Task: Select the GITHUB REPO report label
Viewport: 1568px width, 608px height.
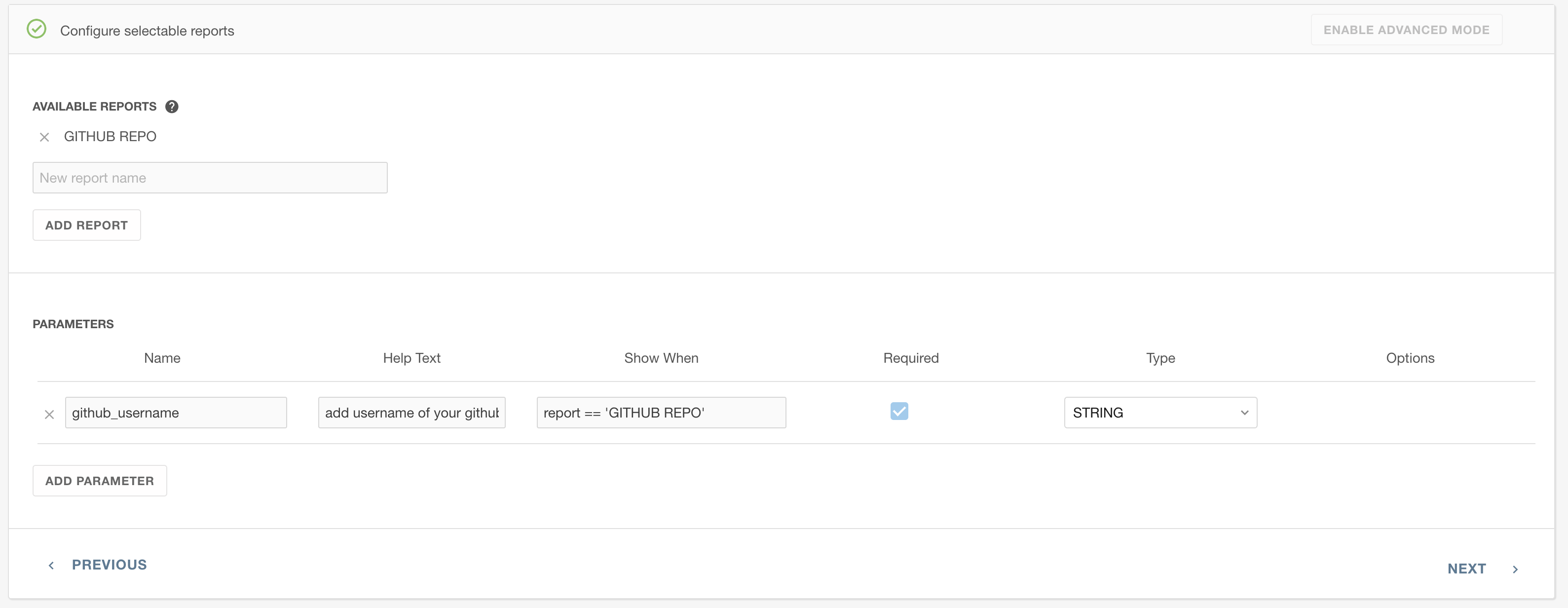Action: [110, 136]
